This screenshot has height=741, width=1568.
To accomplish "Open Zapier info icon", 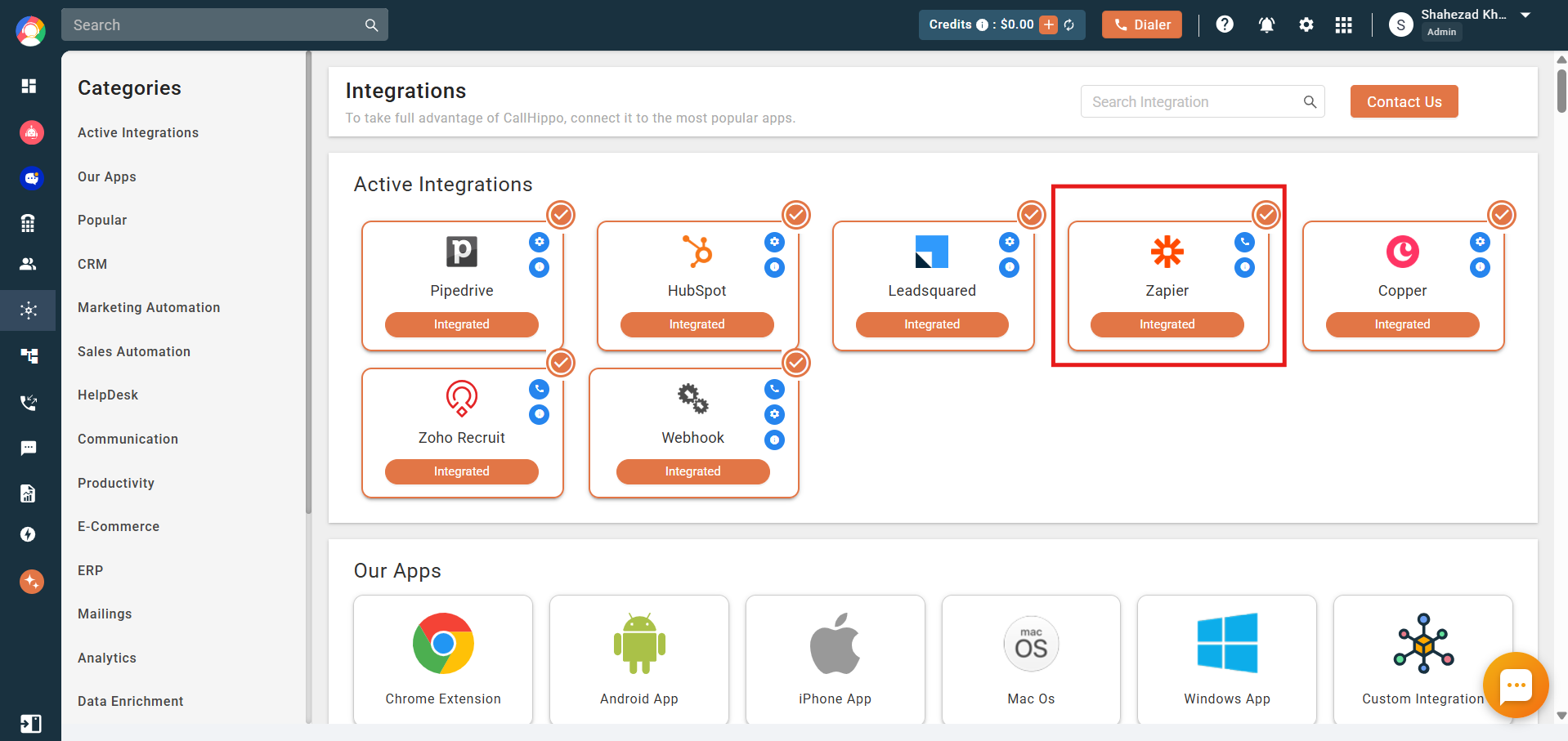I will (x=1244, y=267).
